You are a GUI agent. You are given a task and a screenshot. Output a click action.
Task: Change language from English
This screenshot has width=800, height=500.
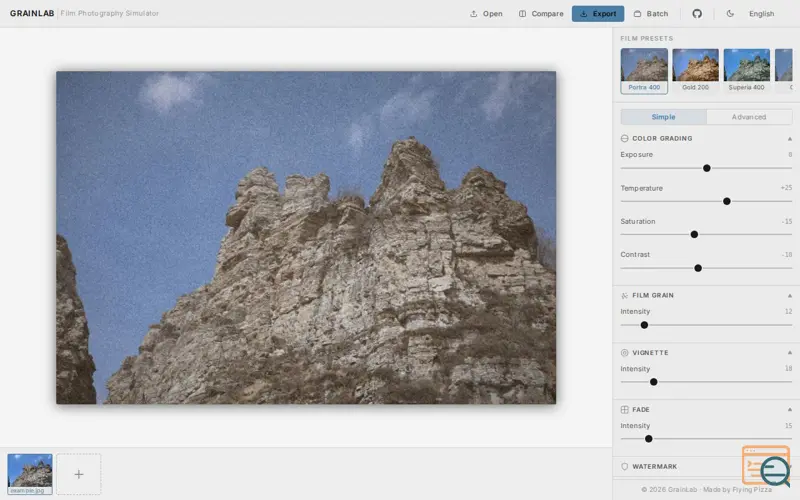tap(761, 14)
